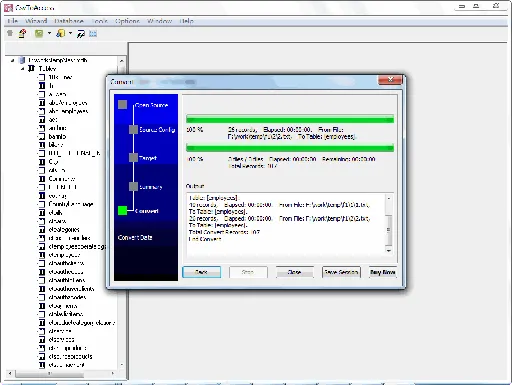Click the Target step square in the wizard
Screen dimensions: 512x385
click(133, 158)
